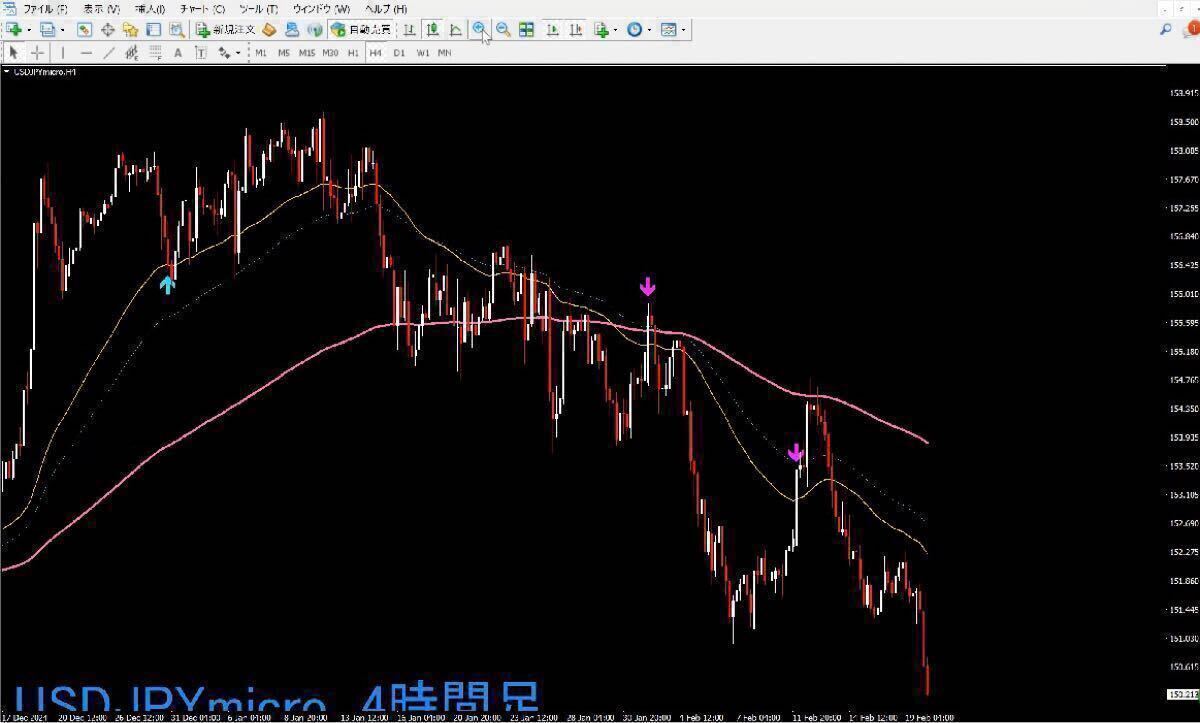Viewport: 1200px width, 723px height.
Task: Open the Data Window panel
Action: click(x=107, y=29)
